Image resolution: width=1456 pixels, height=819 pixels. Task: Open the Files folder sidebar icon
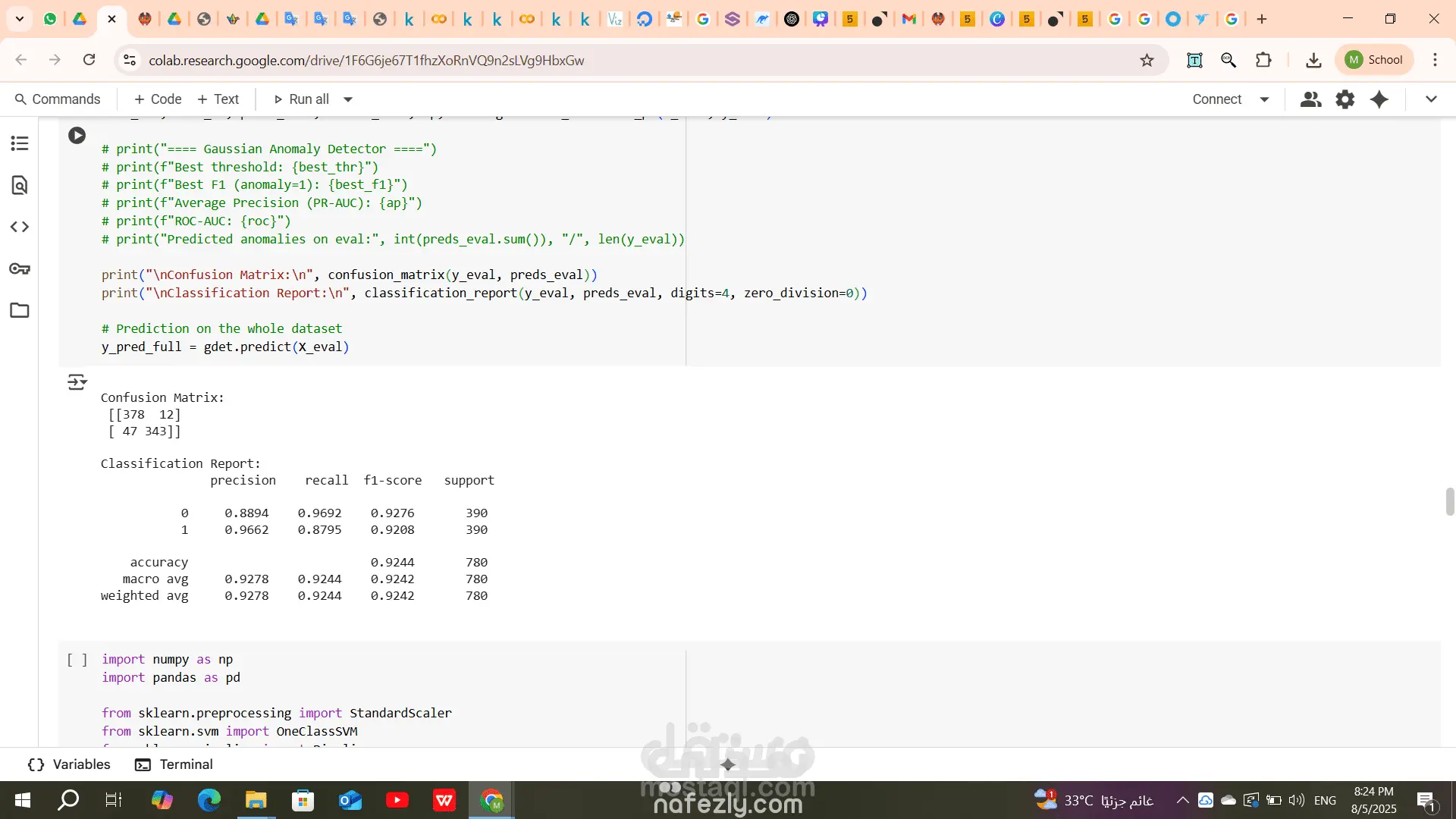tap(20, 310)
